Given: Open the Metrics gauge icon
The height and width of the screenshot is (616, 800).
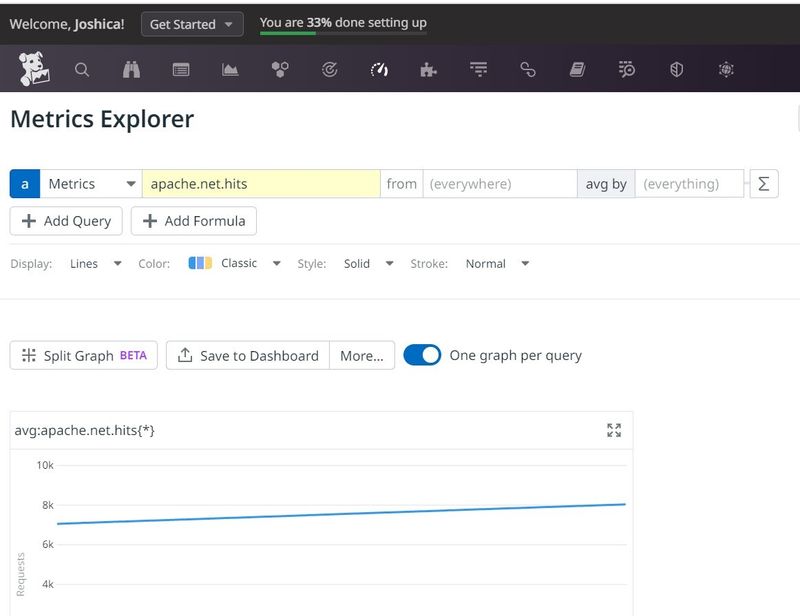Looking at the screenshot, I should click(x=379, y=69).
